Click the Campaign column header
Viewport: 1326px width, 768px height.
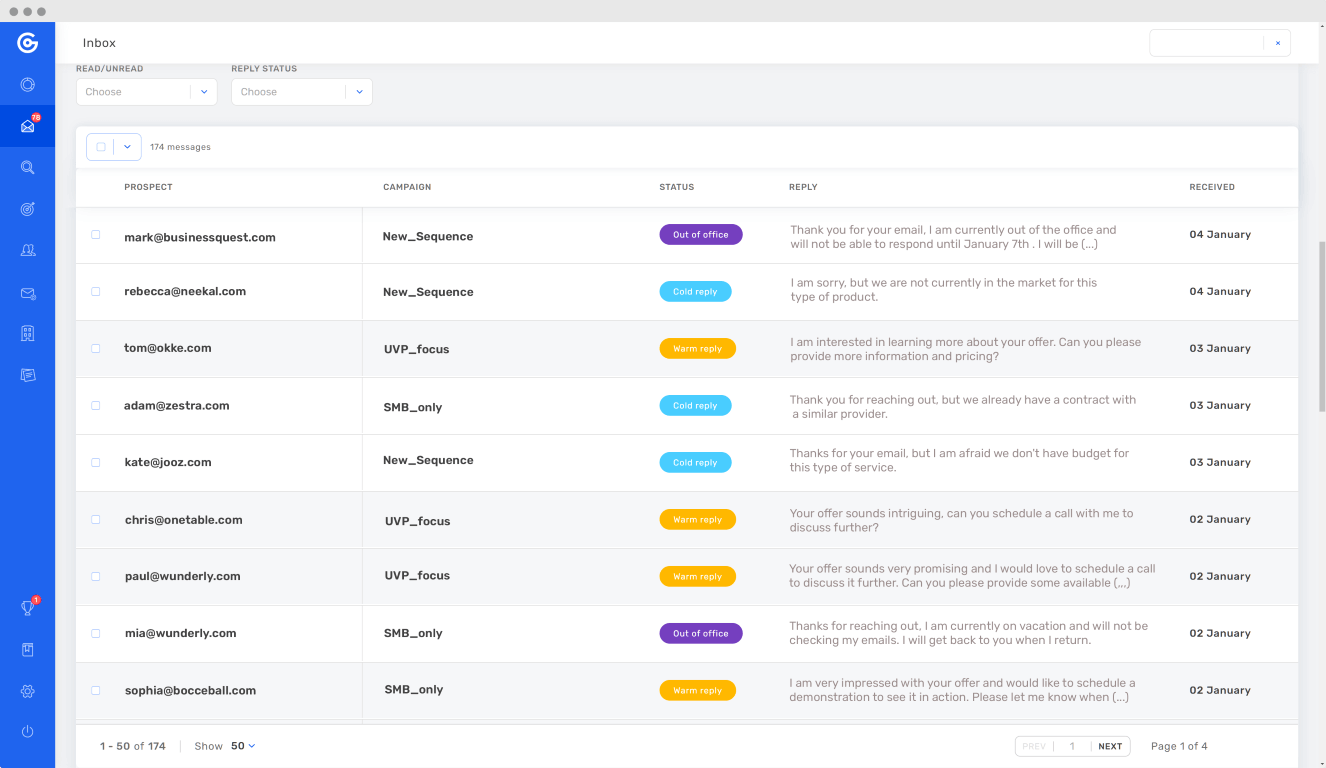pyautogui.click(x=407, y=187)
